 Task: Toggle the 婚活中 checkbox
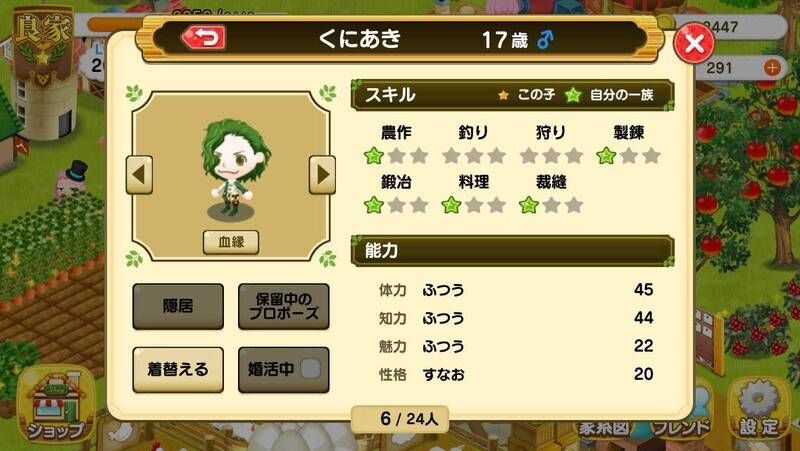[x=311, y=369]
